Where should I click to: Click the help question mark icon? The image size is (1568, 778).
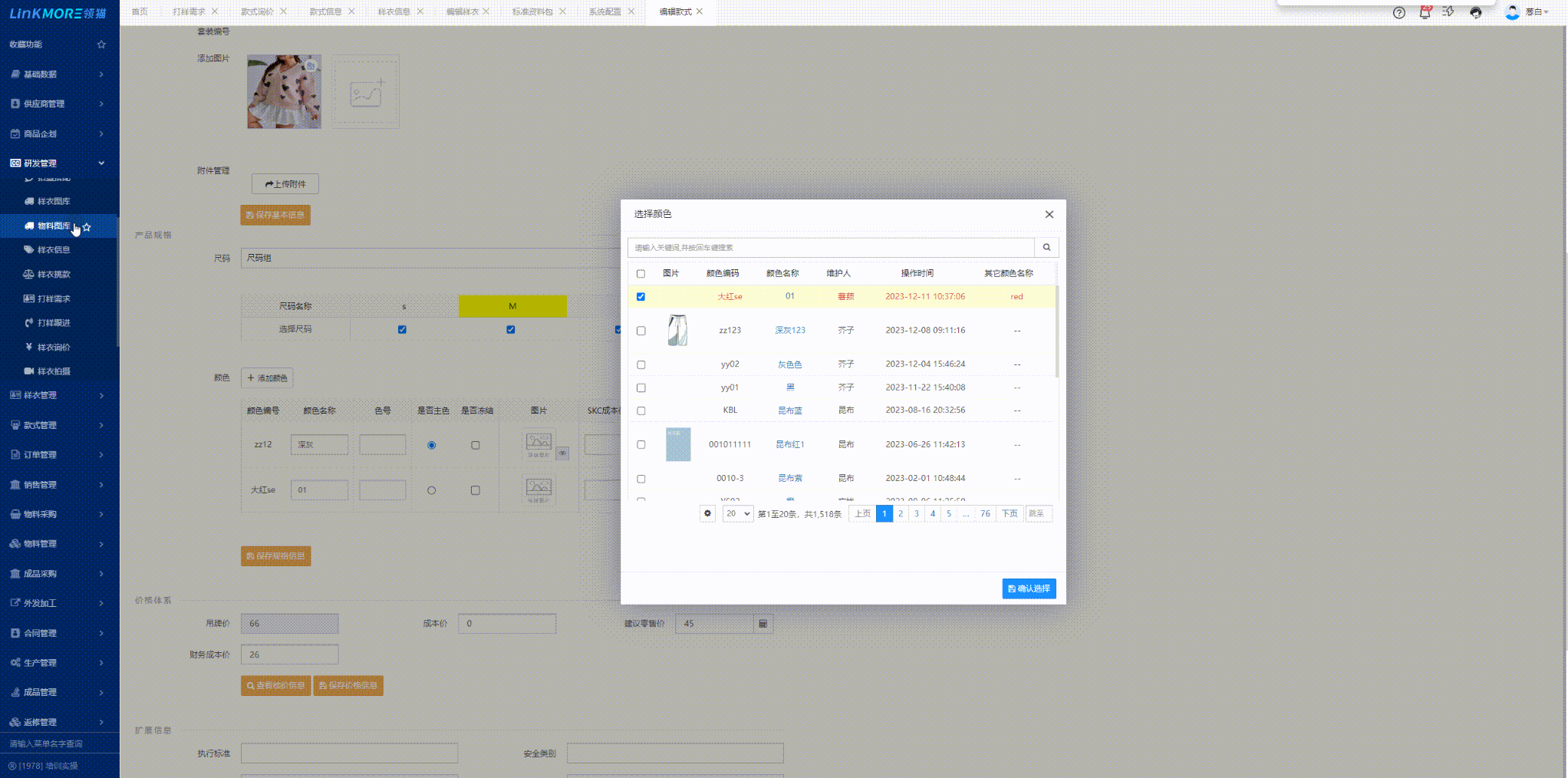tap(1399, 12)
